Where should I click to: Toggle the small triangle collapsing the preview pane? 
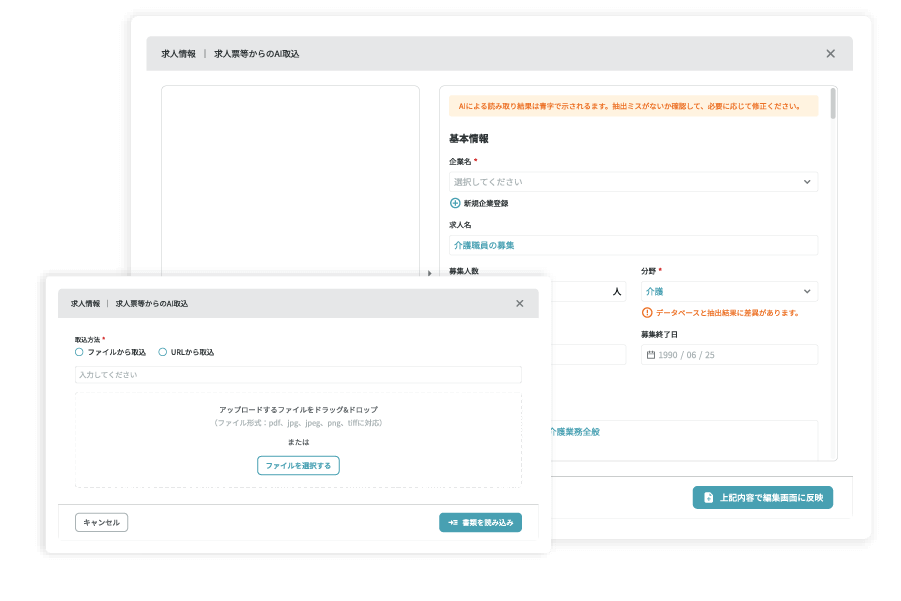(x=430, y=273)
